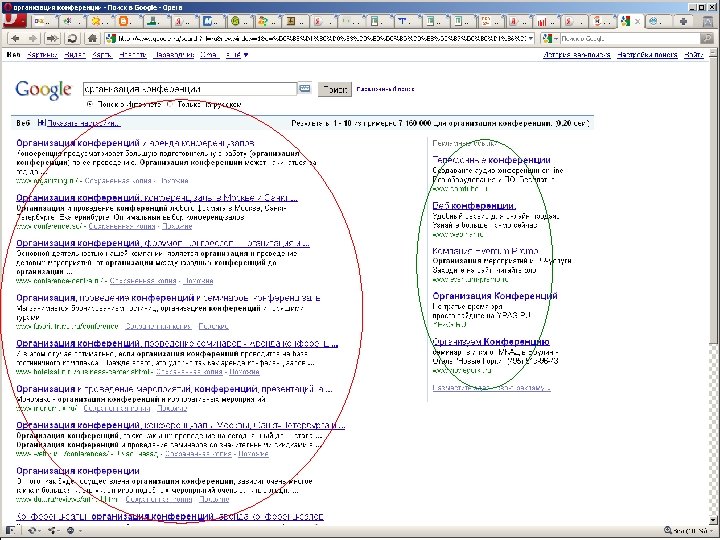Click the Forward navigation arrow

33,39
